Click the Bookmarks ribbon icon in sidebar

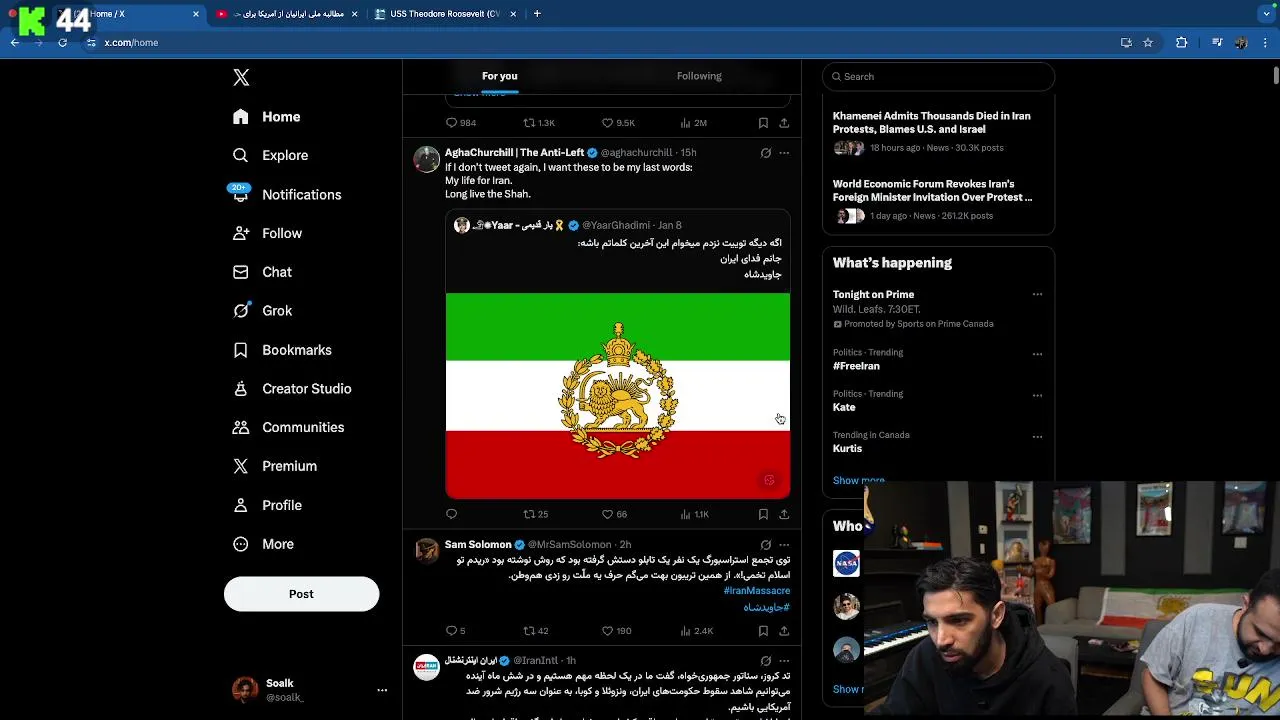(240, 350)
